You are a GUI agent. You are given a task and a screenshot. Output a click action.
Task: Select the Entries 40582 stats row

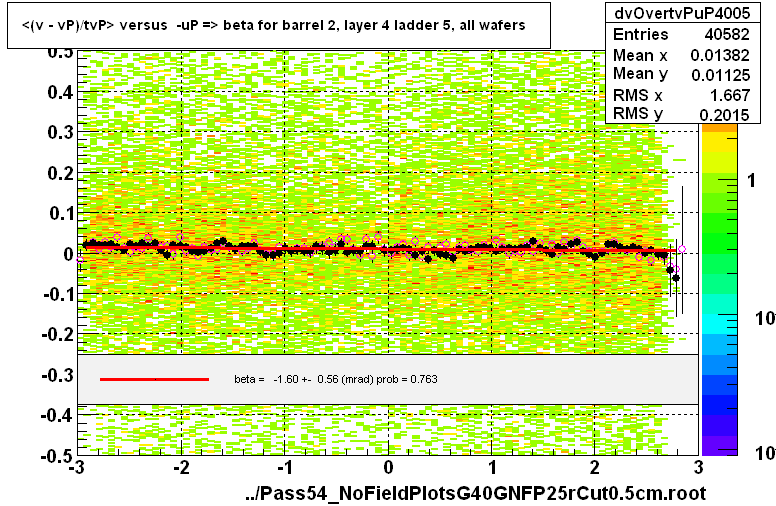pyautogui.click(x=681, y=34)
